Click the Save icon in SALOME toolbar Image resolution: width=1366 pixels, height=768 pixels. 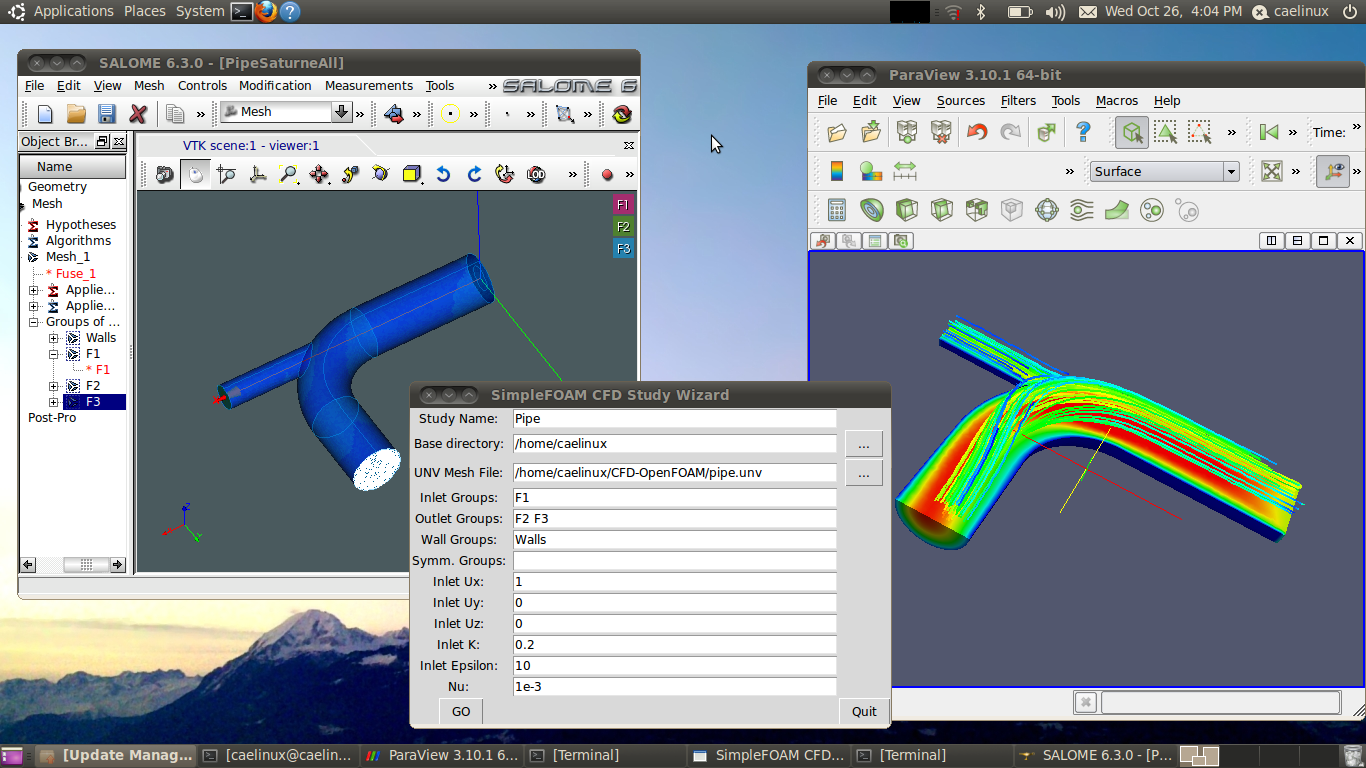pyautogui.click(x=107, y=114)
